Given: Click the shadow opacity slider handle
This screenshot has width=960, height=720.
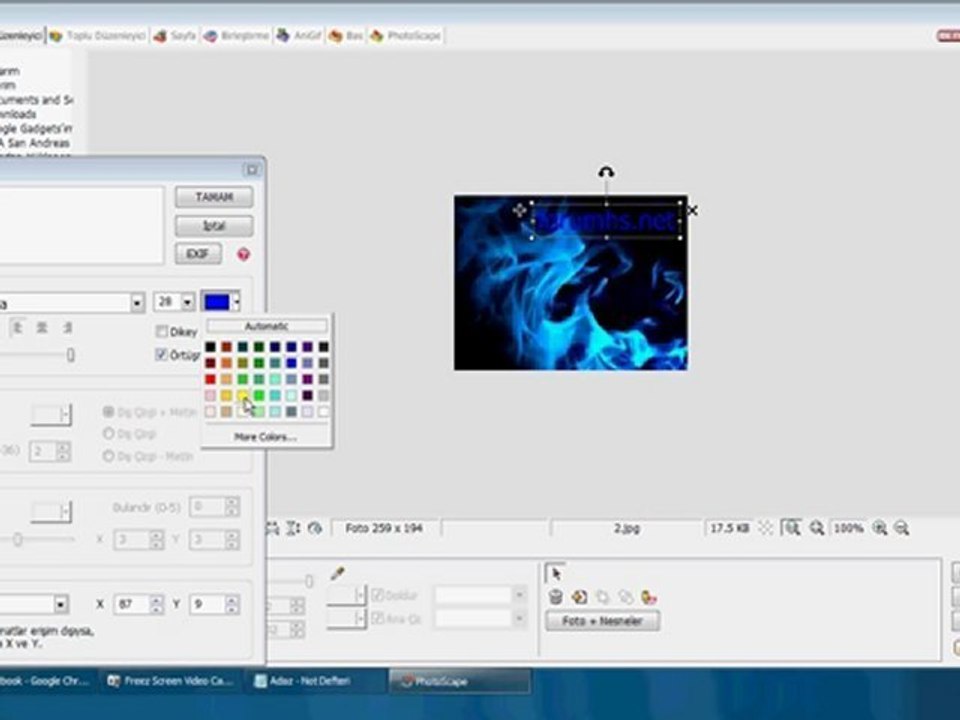Looking at the screenshot, I should [18, 539].
